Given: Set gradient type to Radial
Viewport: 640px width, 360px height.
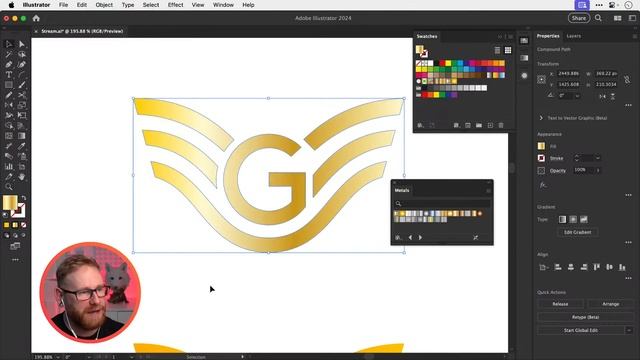Looking at the screenshot, I should pyautogui.click(x=573, y=220).
